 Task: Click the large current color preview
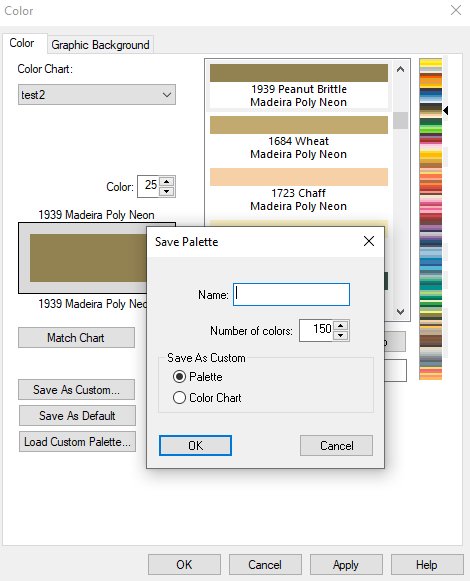click(x=89, y=258)
